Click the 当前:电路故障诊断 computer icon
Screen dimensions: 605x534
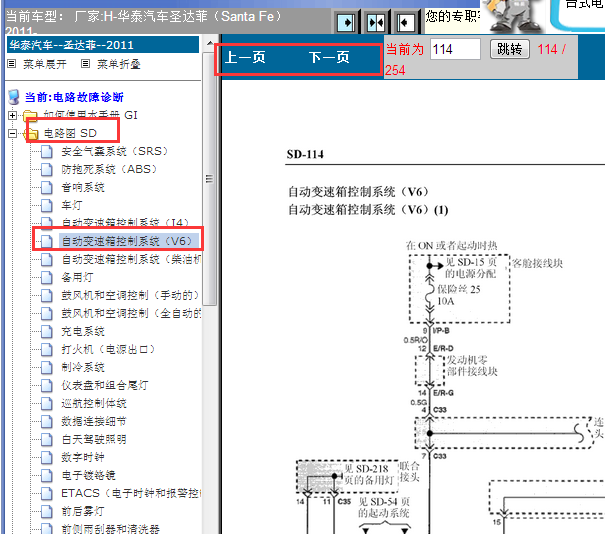click(14, 97)
